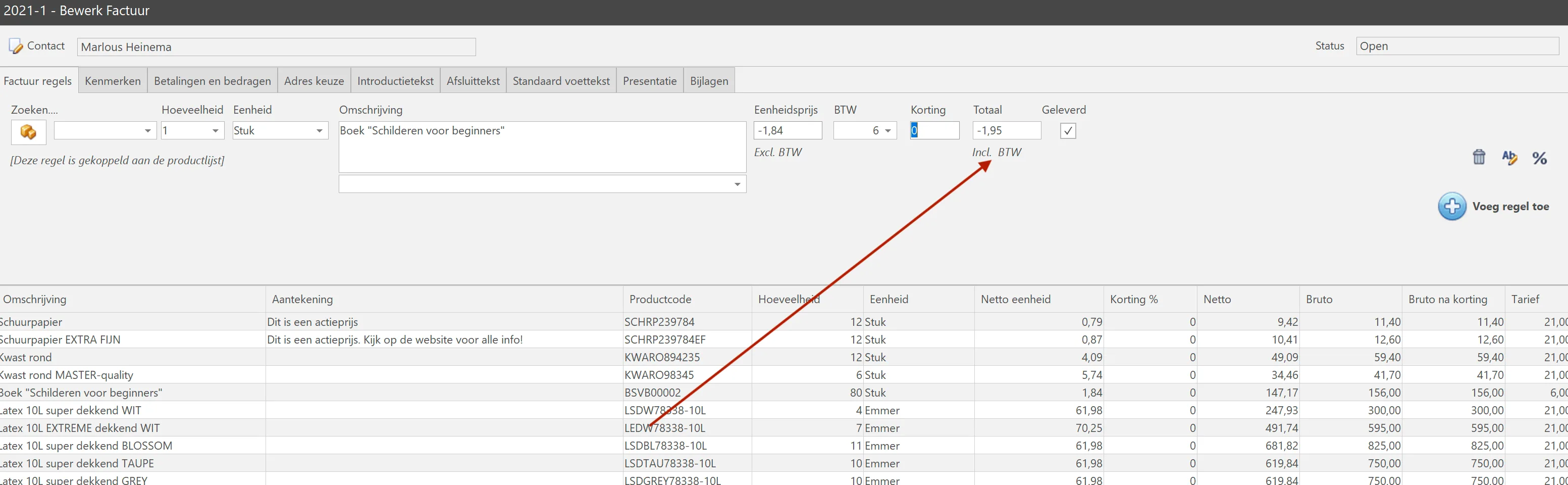Viewport: 1568px width, 485px height.
Task: Apply discount with the percent icon
Action: (x=1539, y=159)
